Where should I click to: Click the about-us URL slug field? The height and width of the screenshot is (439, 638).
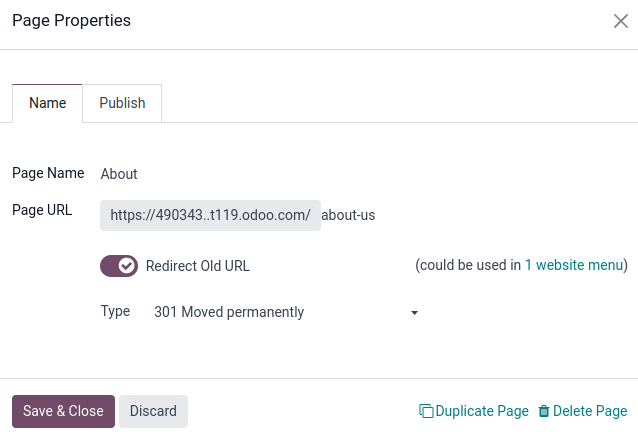tap(450, 215)
